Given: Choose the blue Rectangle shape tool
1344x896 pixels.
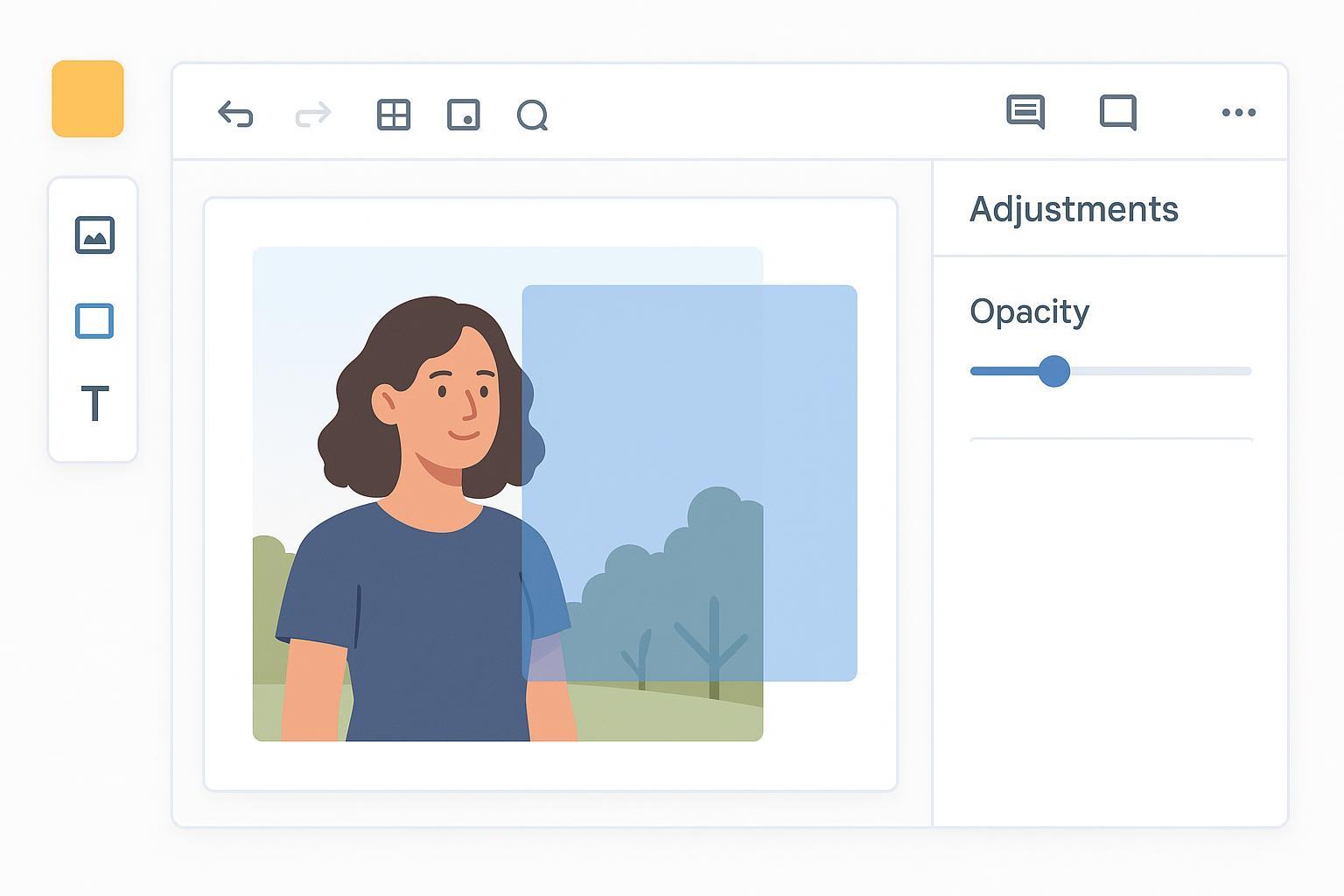Looking at the screenshot, I should point(94,320).
